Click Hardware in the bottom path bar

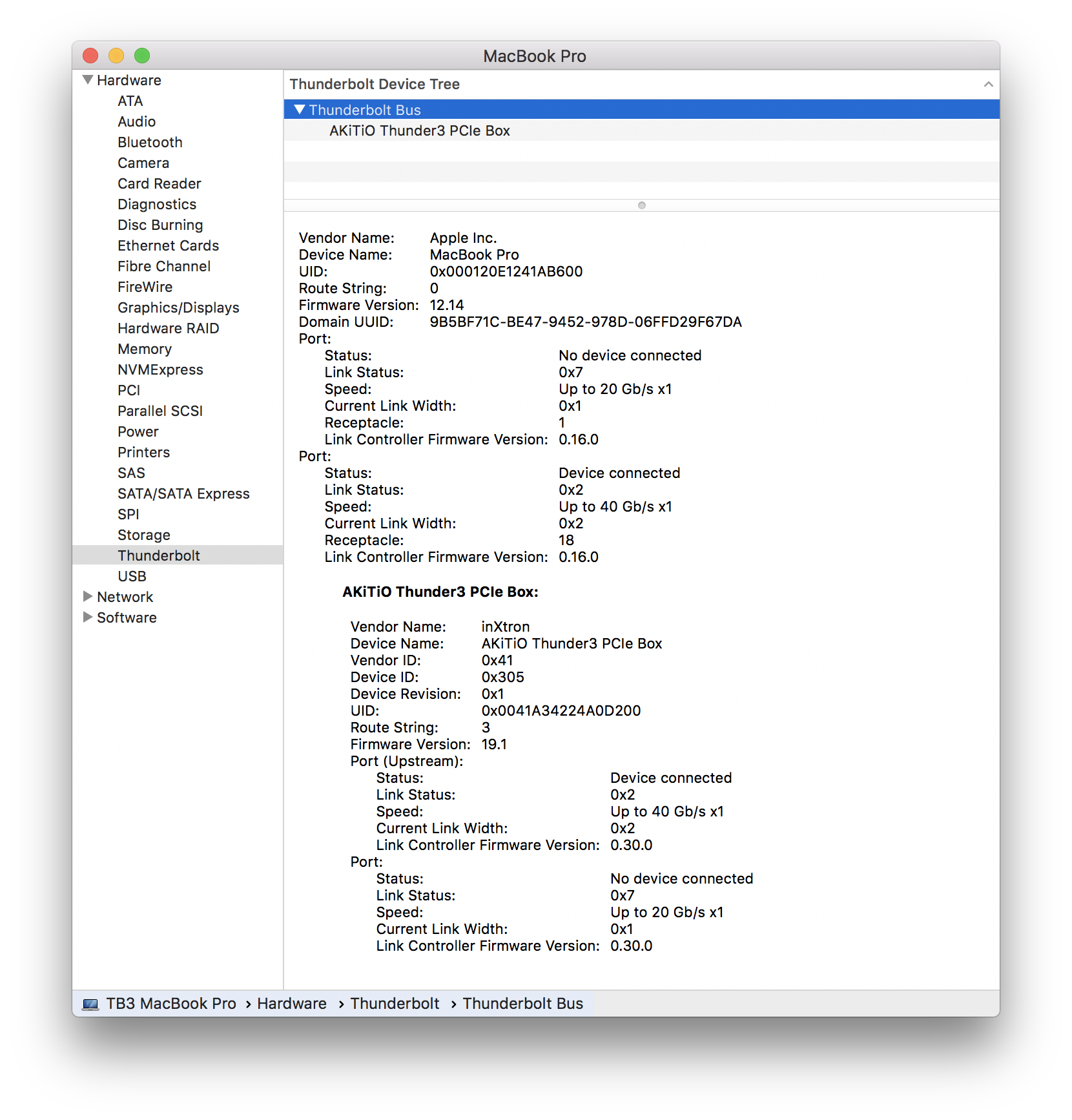292,1004
